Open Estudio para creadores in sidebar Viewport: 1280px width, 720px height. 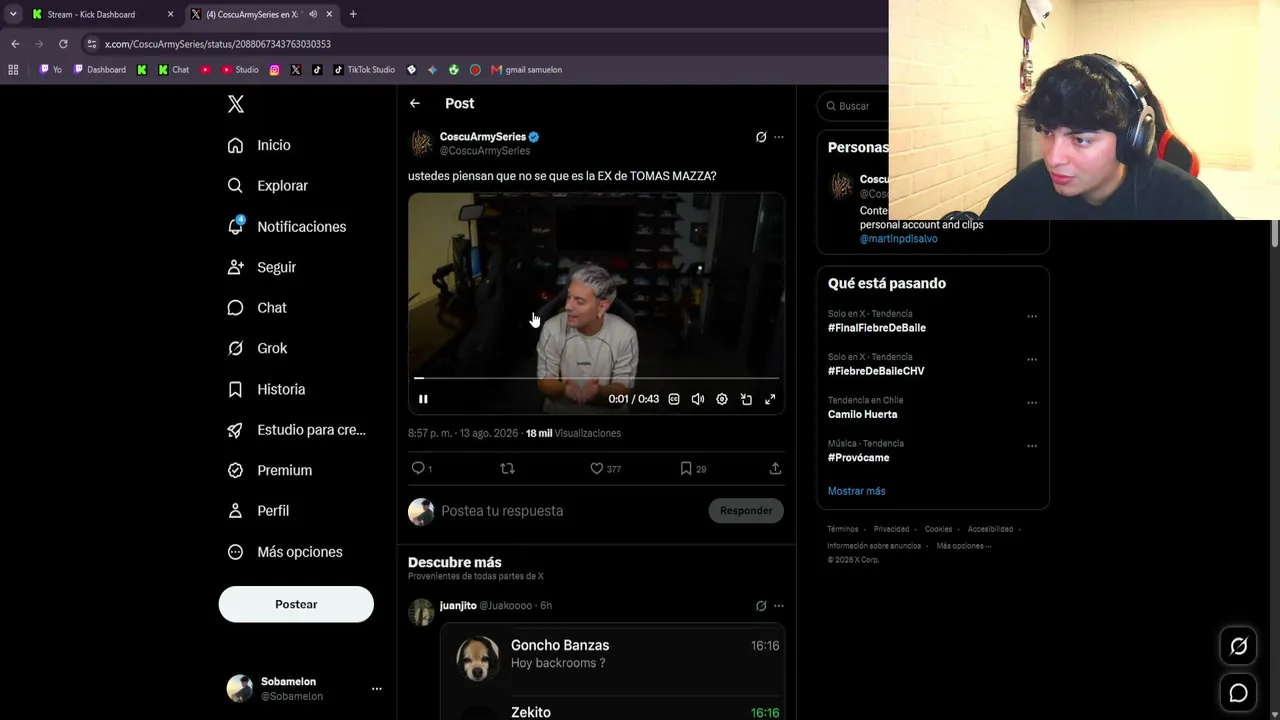pos(296,430)
